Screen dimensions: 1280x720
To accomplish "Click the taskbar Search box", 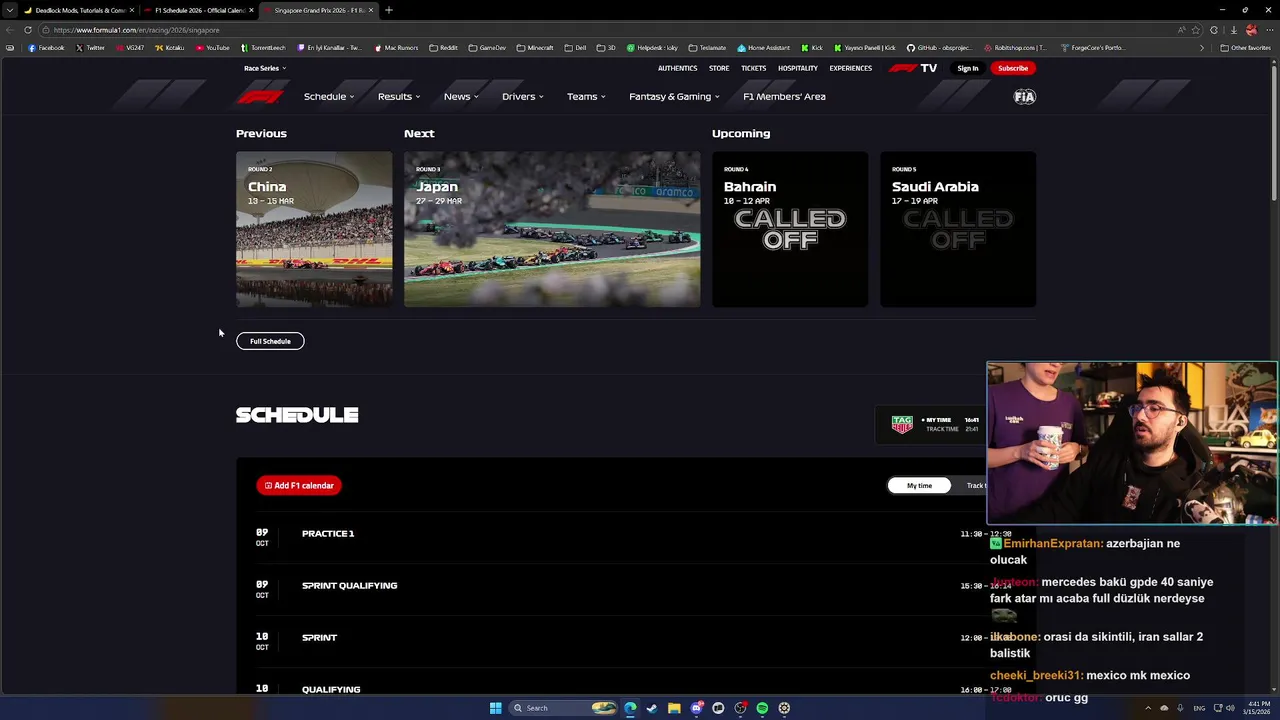I will (x=564, y=708).
